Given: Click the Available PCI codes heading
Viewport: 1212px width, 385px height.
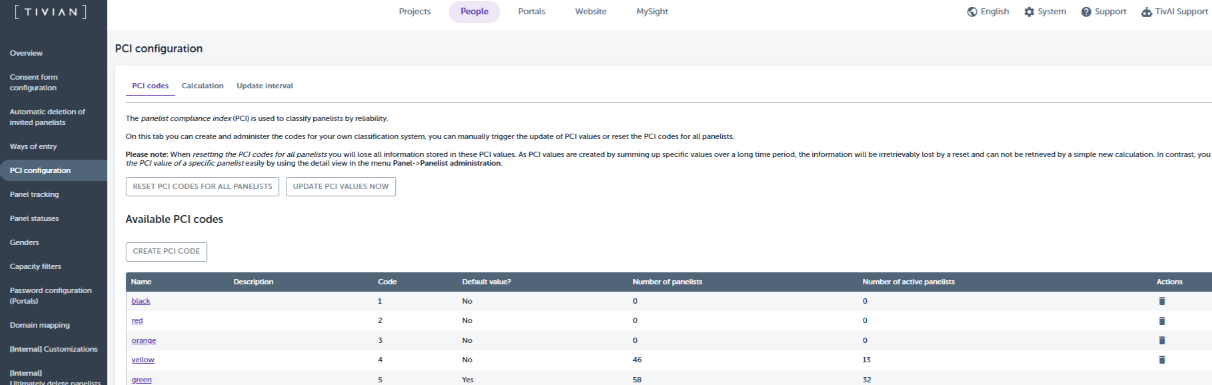Looking at the screenshot, I should point(174,219).
